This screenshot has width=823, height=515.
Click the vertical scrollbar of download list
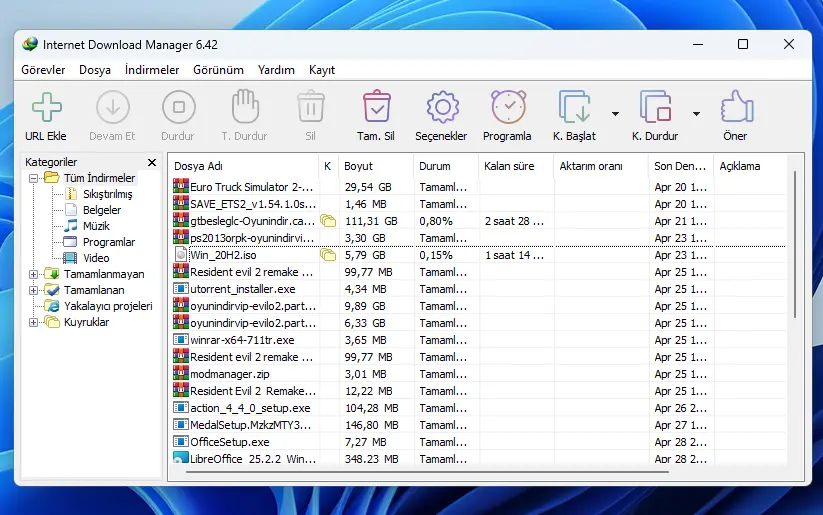pos(795,244)
